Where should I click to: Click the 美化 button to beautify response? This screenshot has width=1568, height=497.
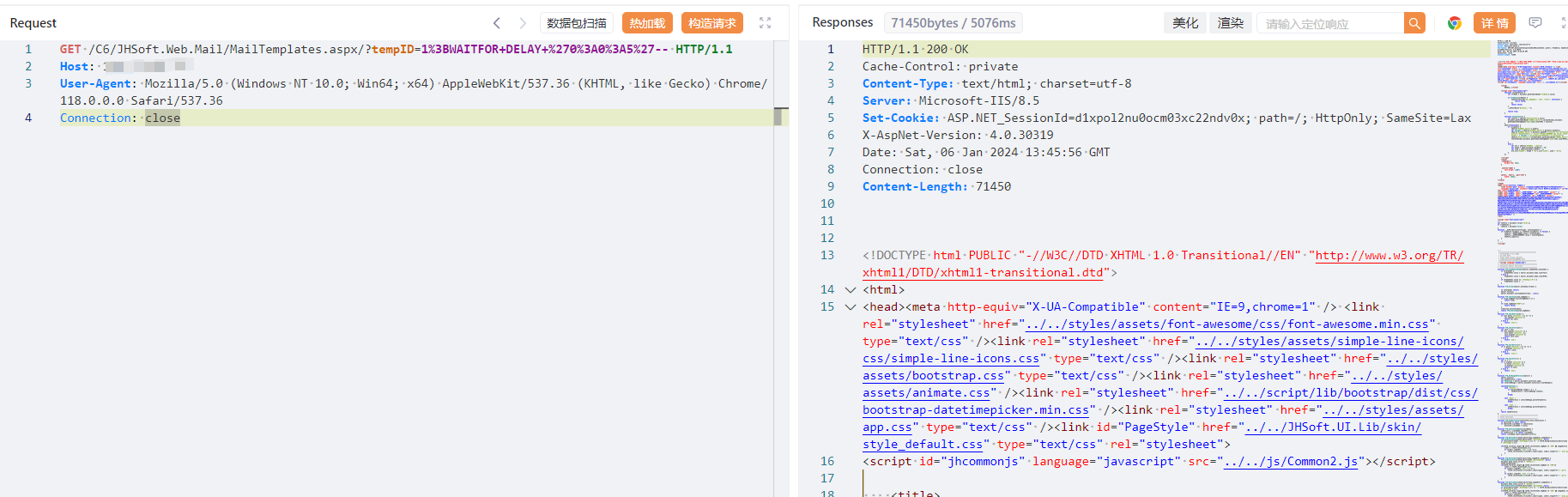pos(1185,23)
